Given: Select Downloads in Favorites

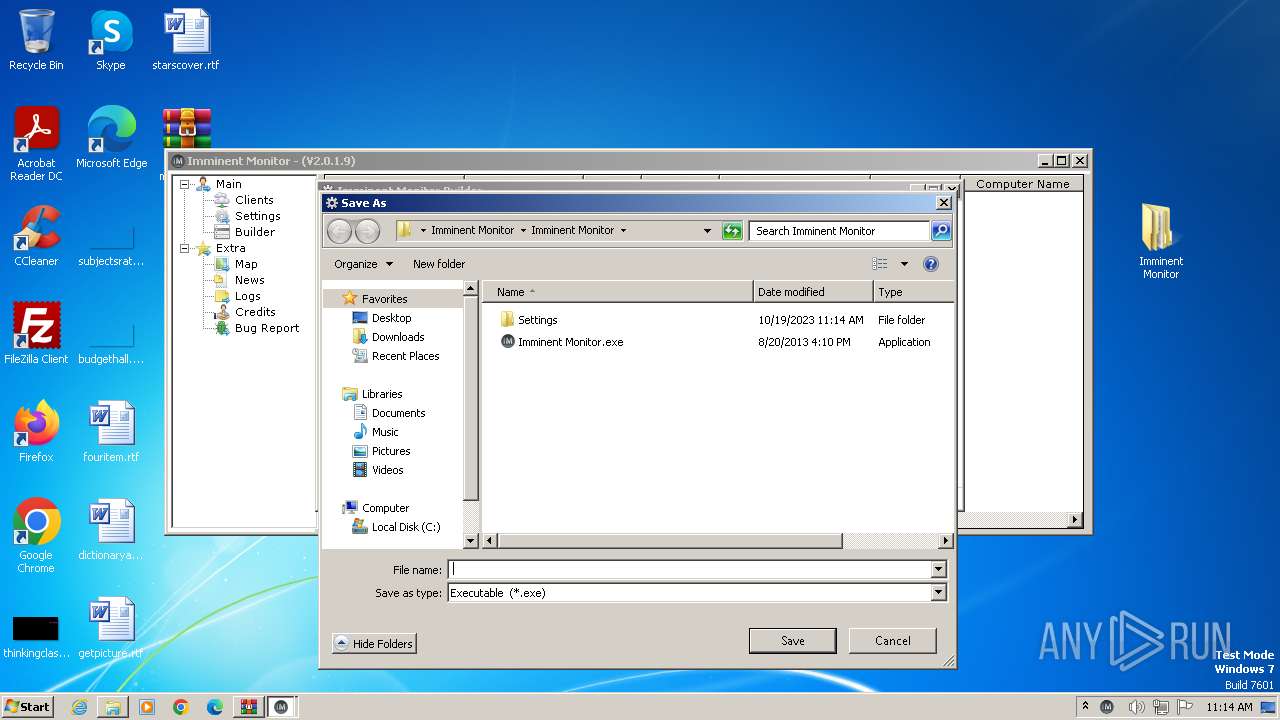Looking at the screenshot, I should click(x=398, y=337).
